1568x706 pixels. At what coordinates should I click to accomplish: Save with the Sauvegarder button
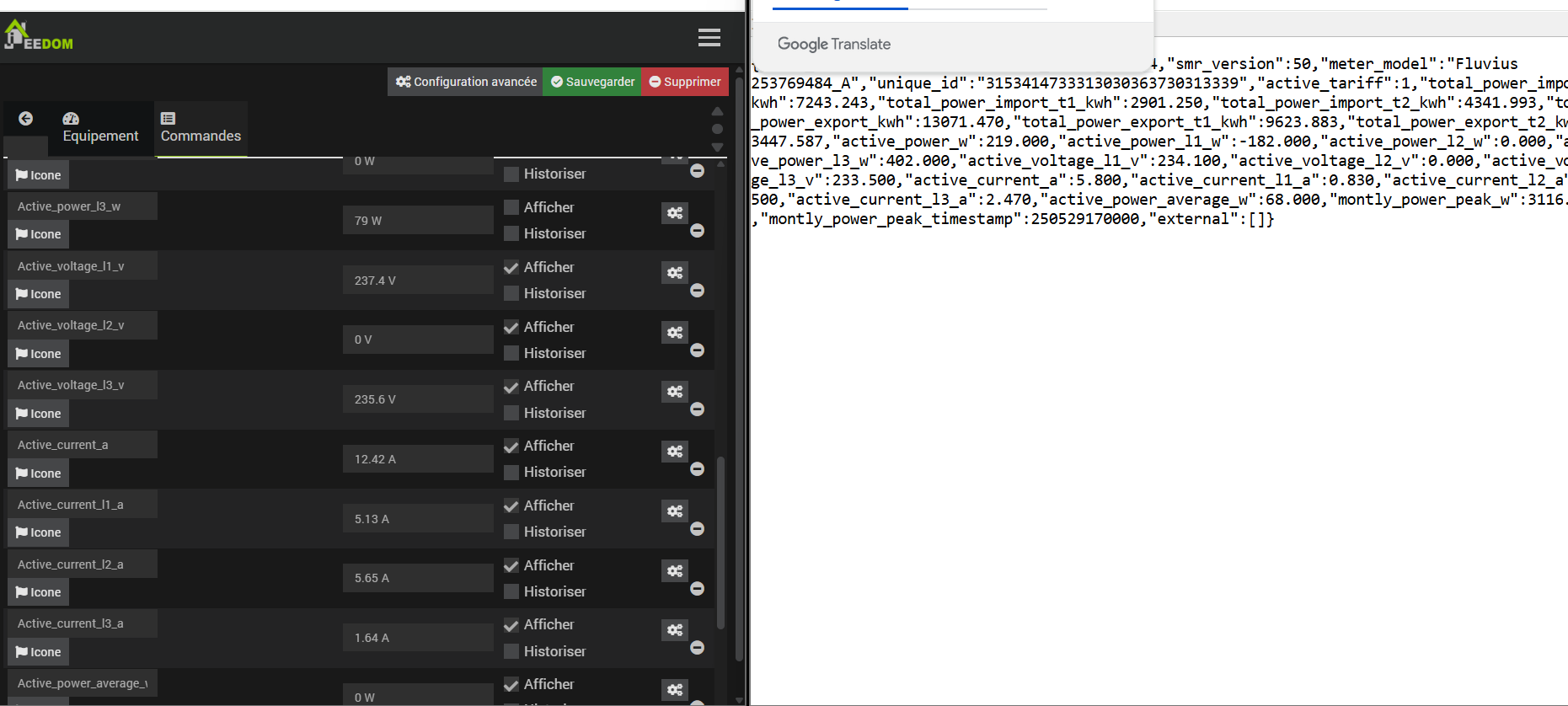592,82
